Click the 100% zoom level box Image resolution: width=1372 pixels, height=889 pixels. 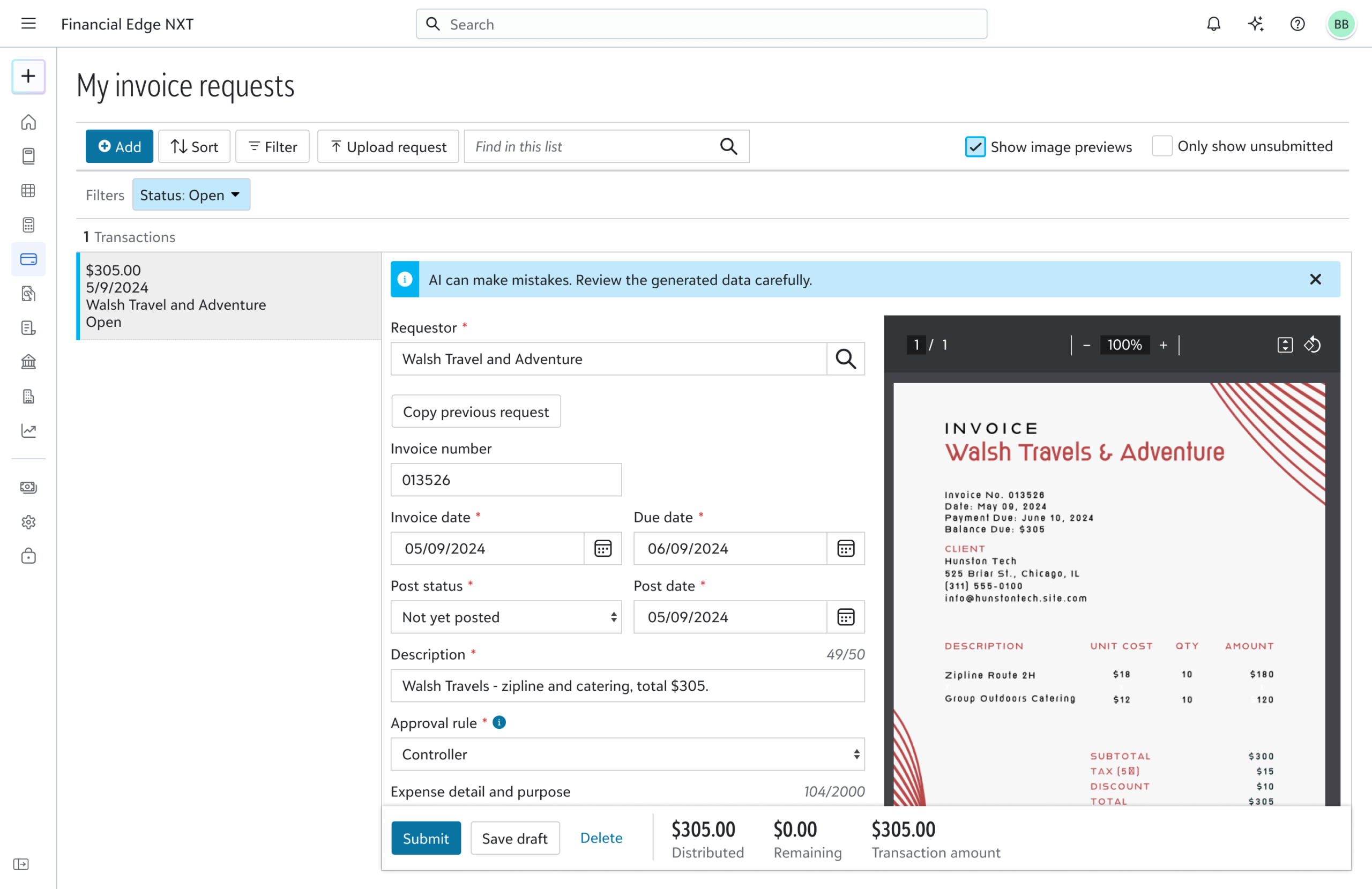click(x=1124, y=345)
